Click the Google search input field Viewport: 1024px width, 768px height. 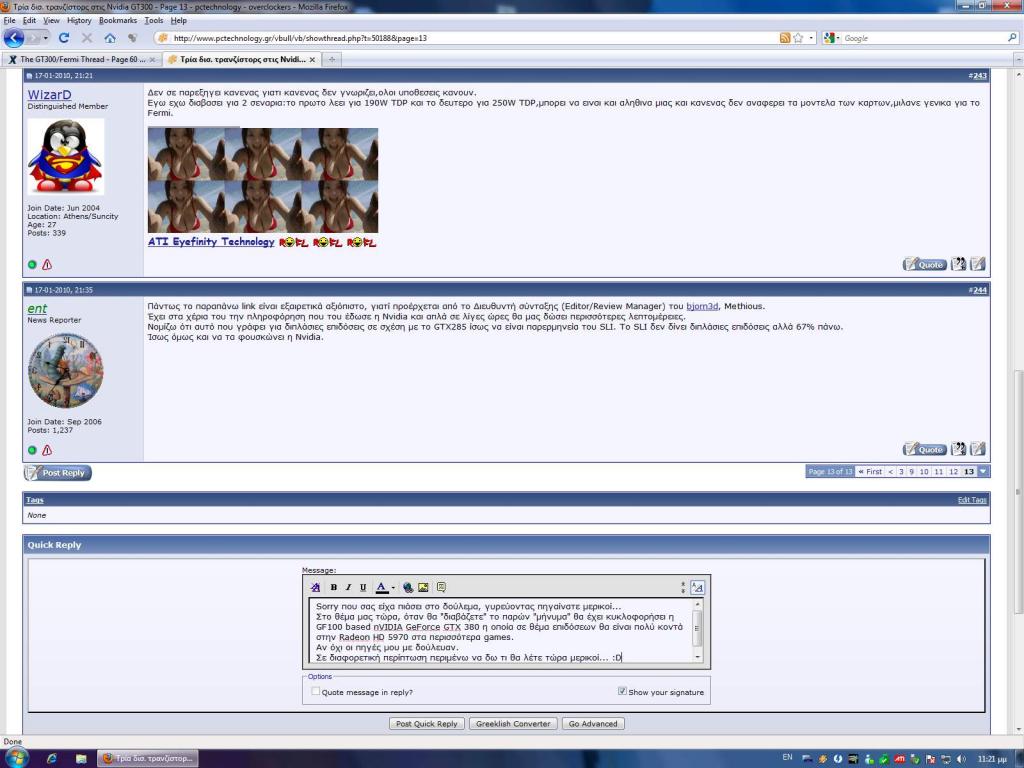pyautogui.click(x=923, y=38)
